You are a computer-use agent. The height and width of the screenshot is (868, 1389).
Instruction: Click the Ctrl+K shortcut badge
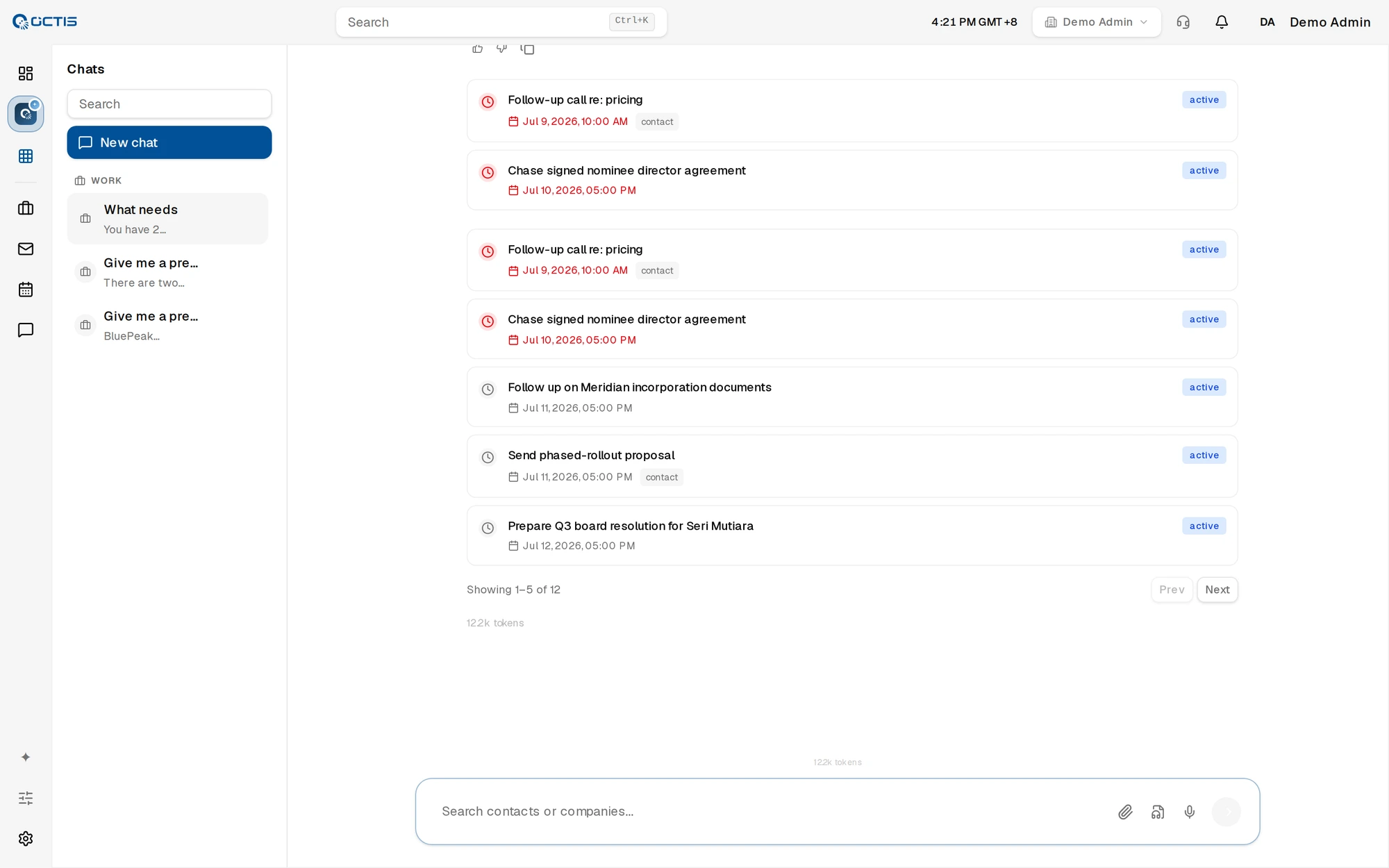point(631,21)
